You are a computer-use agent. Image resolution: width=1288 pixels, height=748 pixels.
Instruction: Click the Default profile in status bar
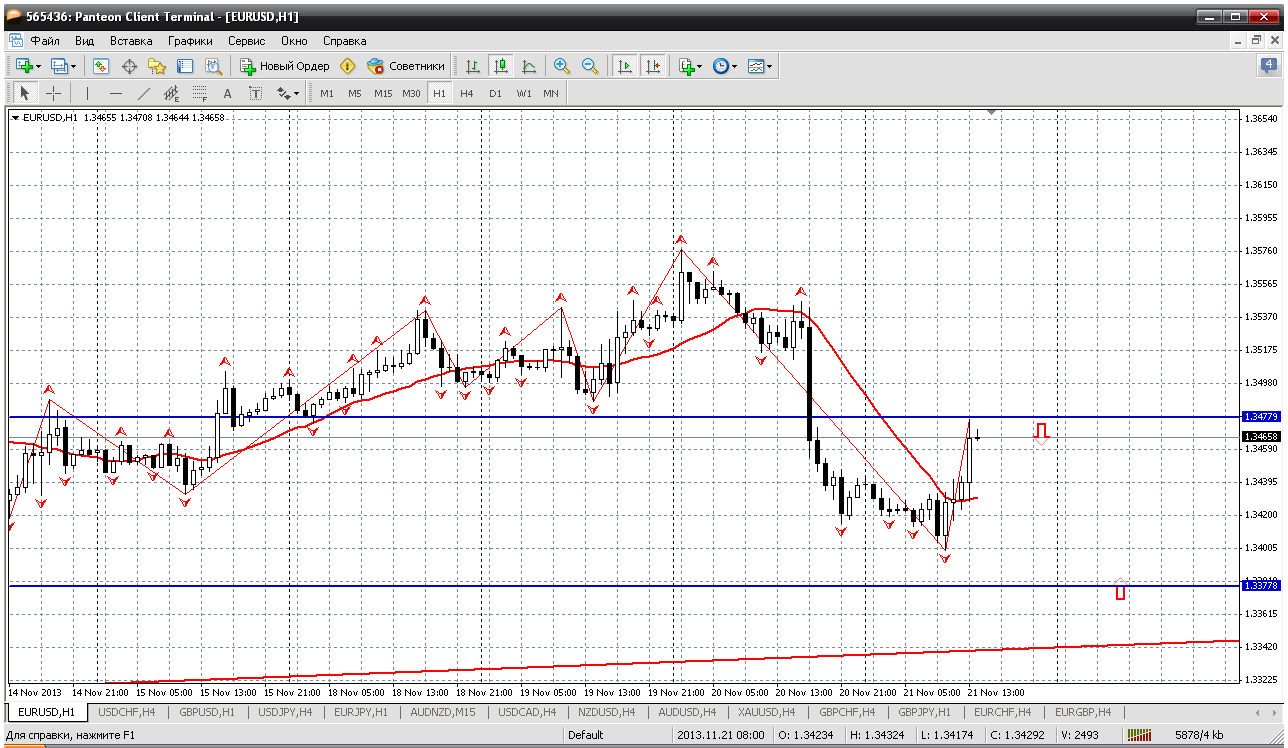[585, 735]
